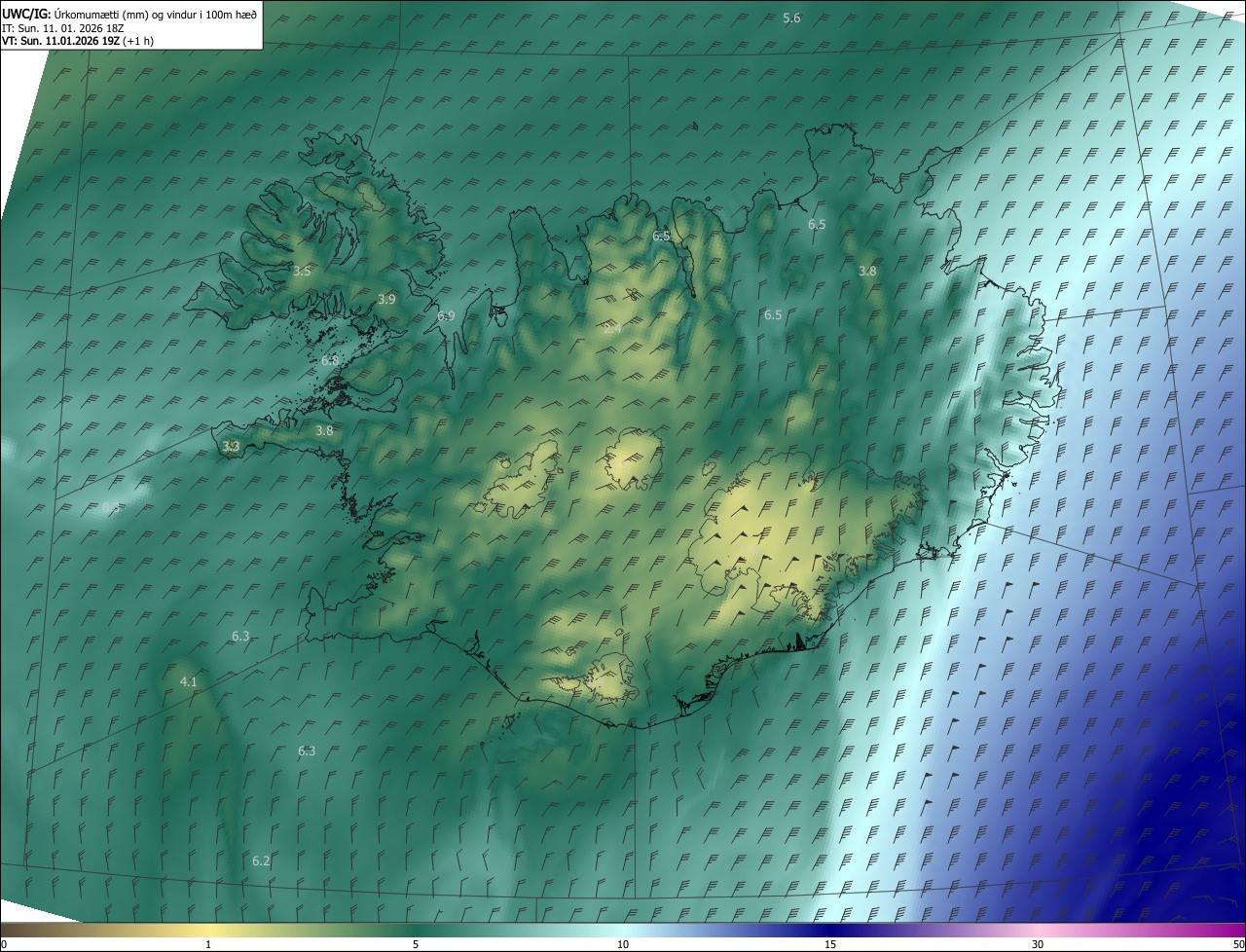Click the 'UWC/IG: Úrkomumætti (mm)' title line
Viewport: 1246px width, 952px height.
pyautogui.click(x=129, y=14)
